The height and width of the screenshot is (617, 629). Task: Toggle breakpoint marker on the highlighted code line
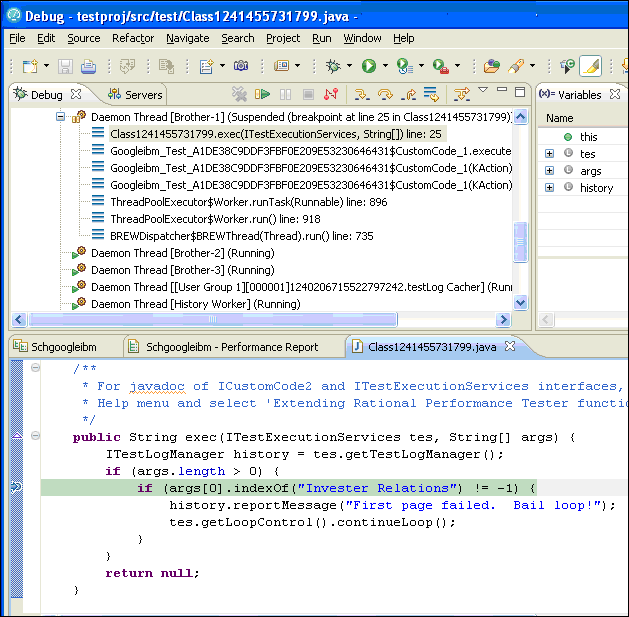coord(16,488)
